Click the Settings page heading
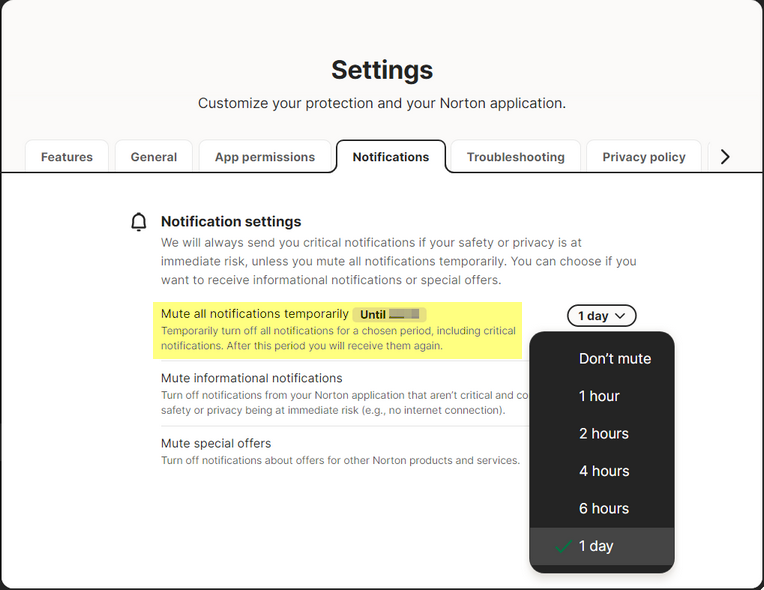764x590 pixels. tap(382, 69)
